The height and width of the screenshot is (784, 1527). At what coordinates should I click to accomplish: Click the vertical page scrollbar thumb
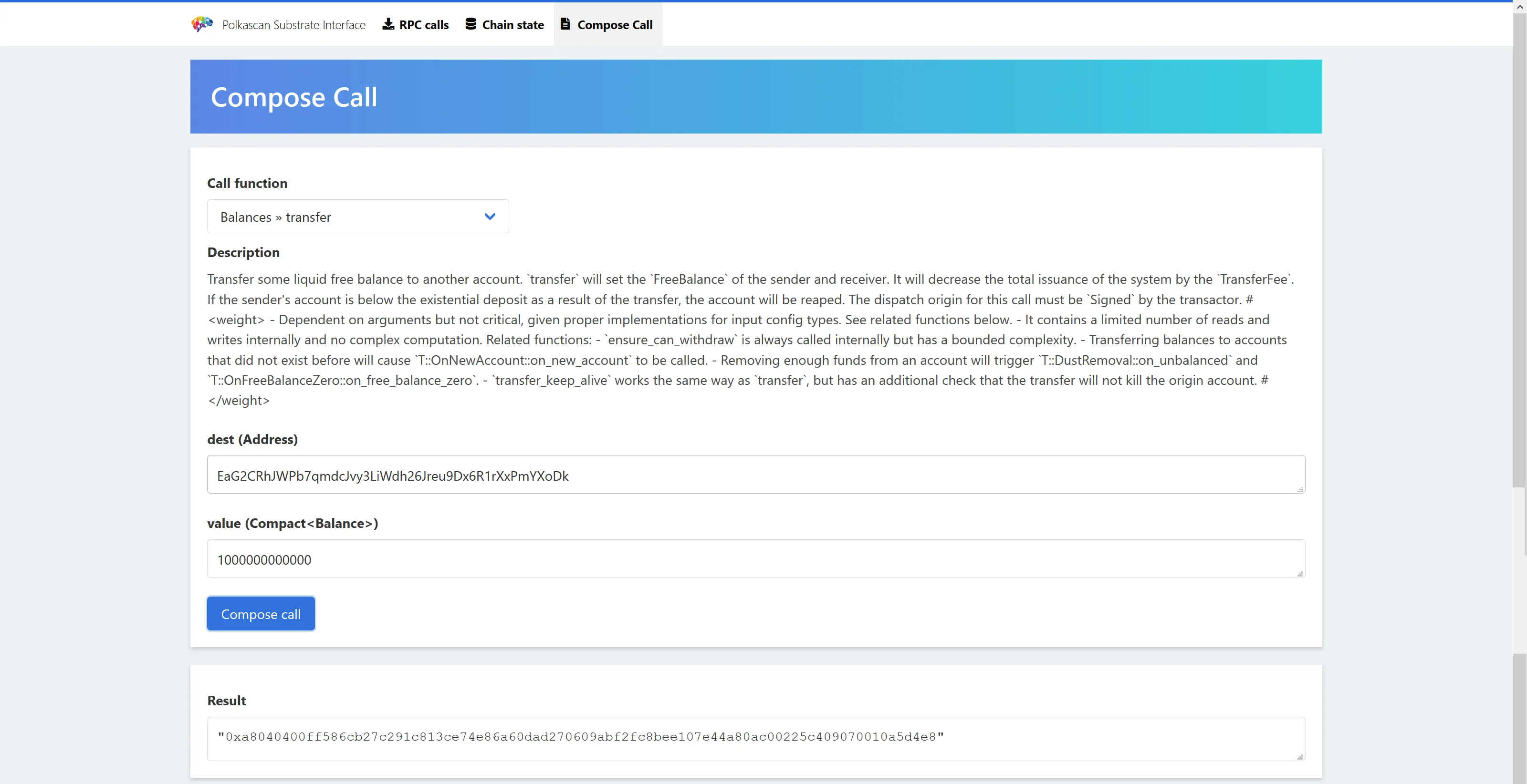1519,249
